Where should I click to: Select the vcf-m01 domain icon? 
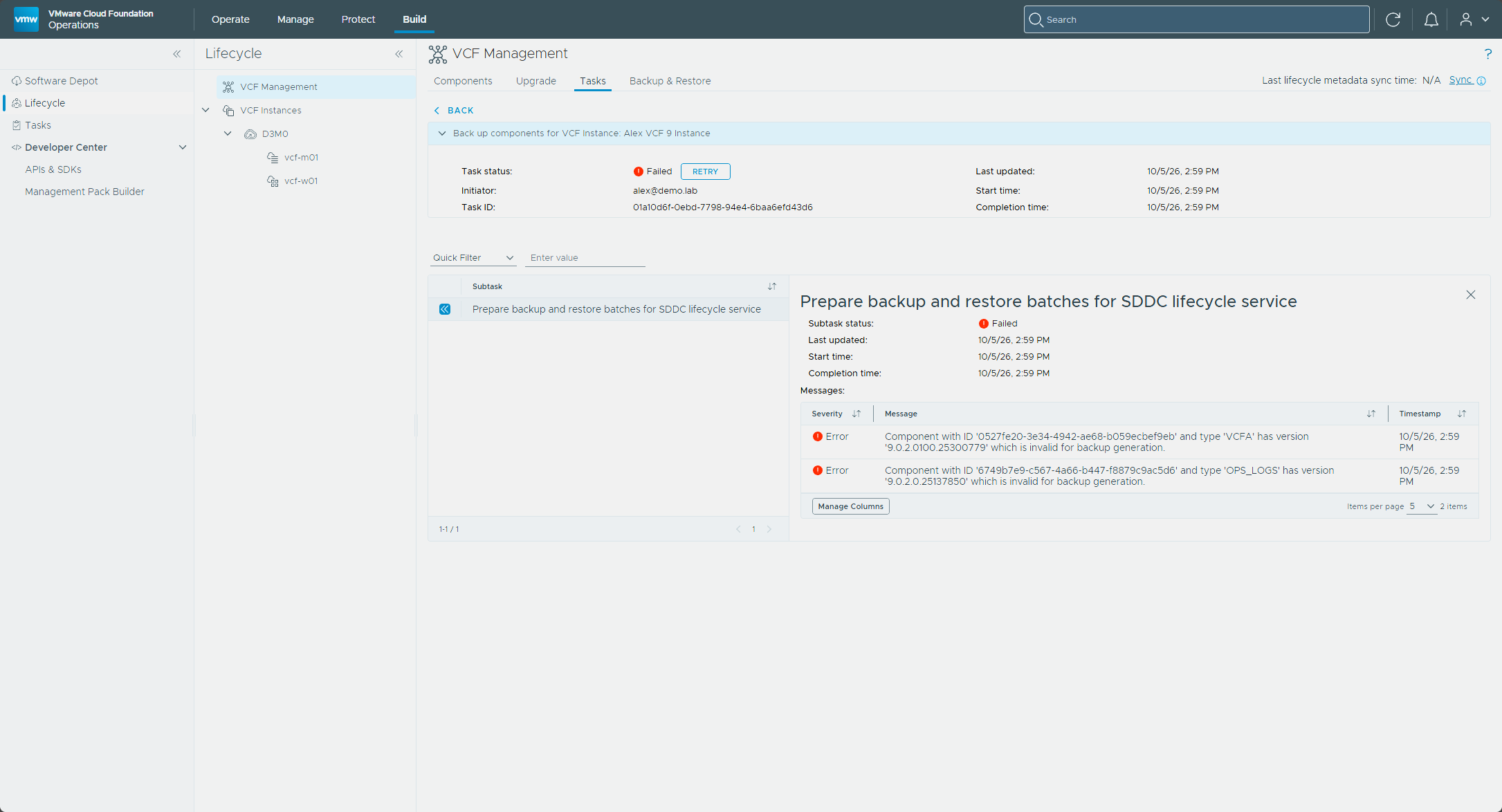pyautogui.click(x=273, y=158)
